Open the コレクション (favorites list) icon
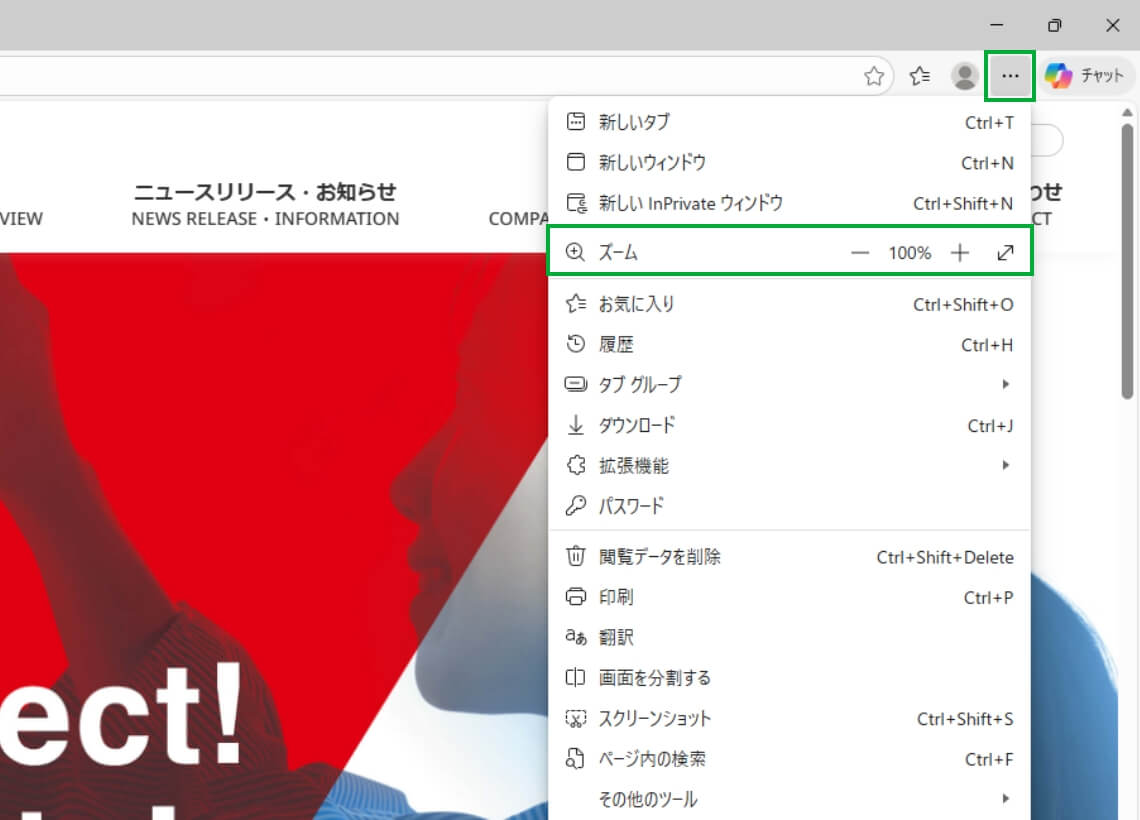Image resolution: width=1140 pixels, height=820 pixels. 919,75
